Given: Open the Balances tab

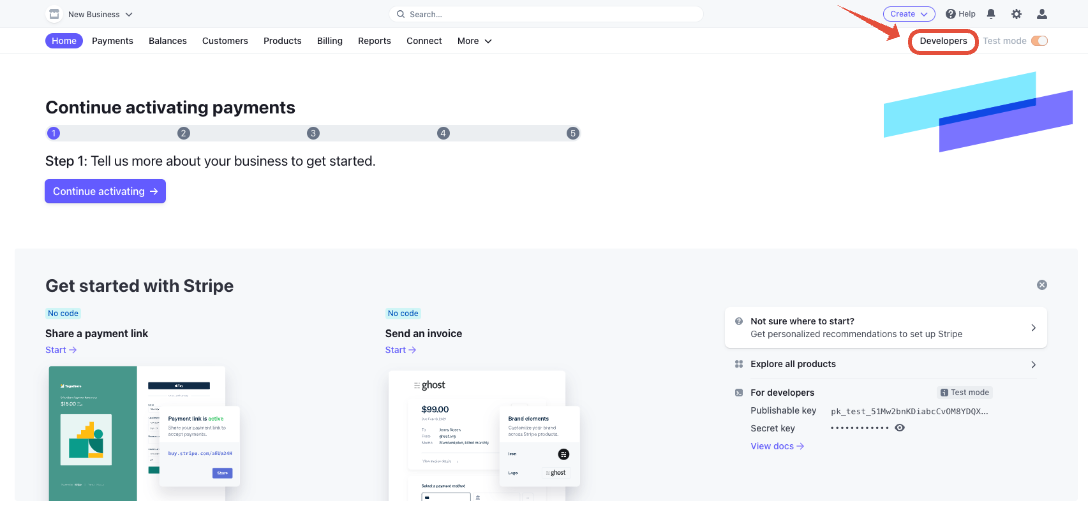Looking at the screenshot, I should tap(167, 41).
